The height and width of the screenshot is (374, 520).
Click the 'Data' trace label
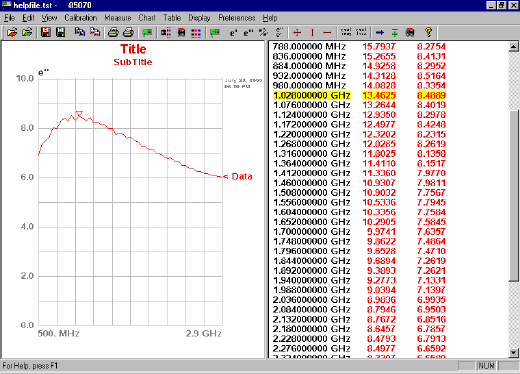(x=242, y=176)
